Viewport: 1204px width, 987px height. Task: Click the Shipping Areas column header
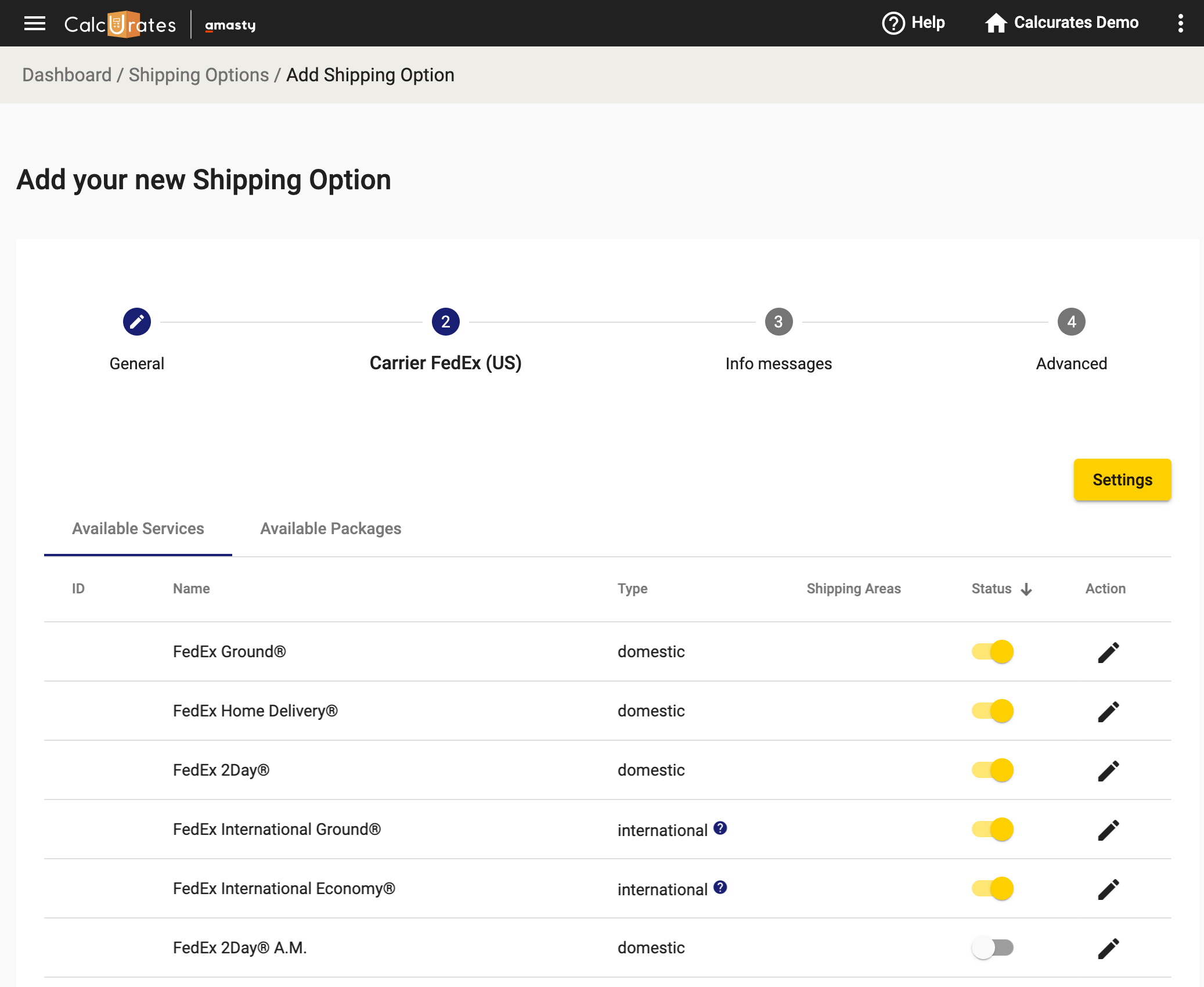[x=854, y=589]
